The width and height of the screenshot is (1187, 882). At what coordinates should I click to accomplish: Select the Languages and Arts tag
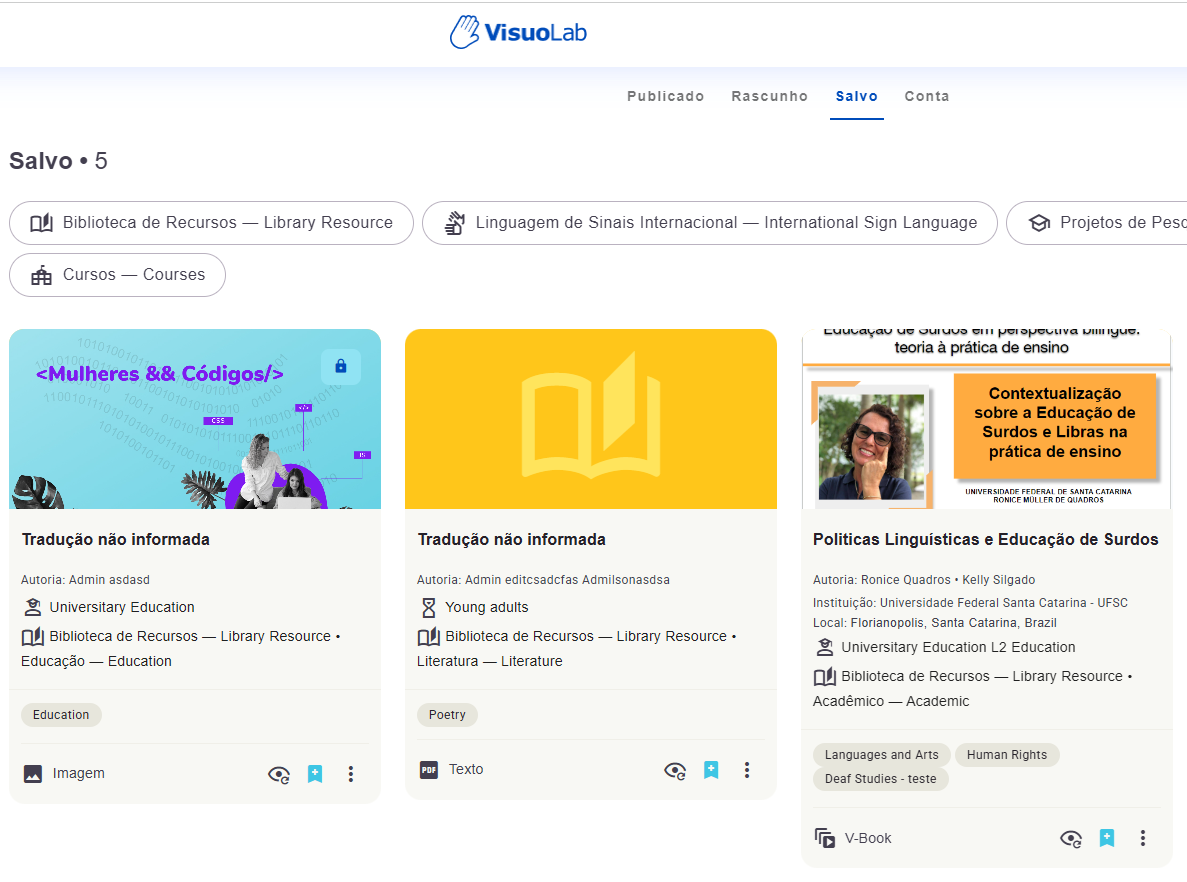[x=881, y=755]
